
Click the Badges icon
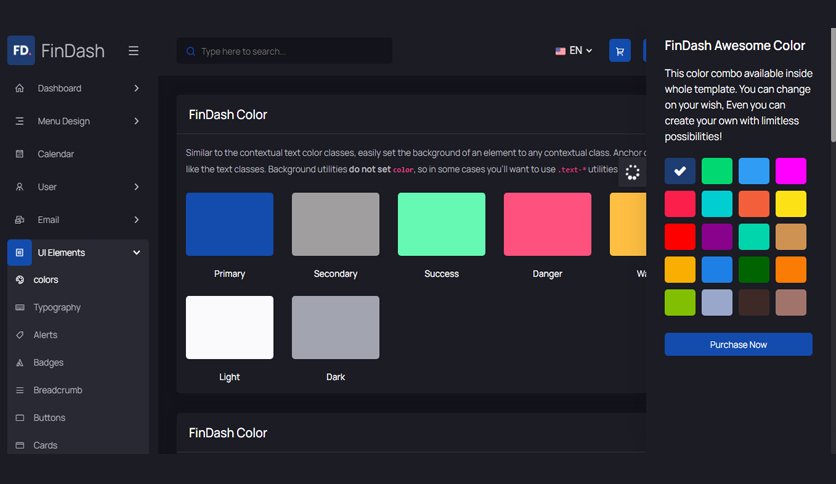click(x=20, y=362)
